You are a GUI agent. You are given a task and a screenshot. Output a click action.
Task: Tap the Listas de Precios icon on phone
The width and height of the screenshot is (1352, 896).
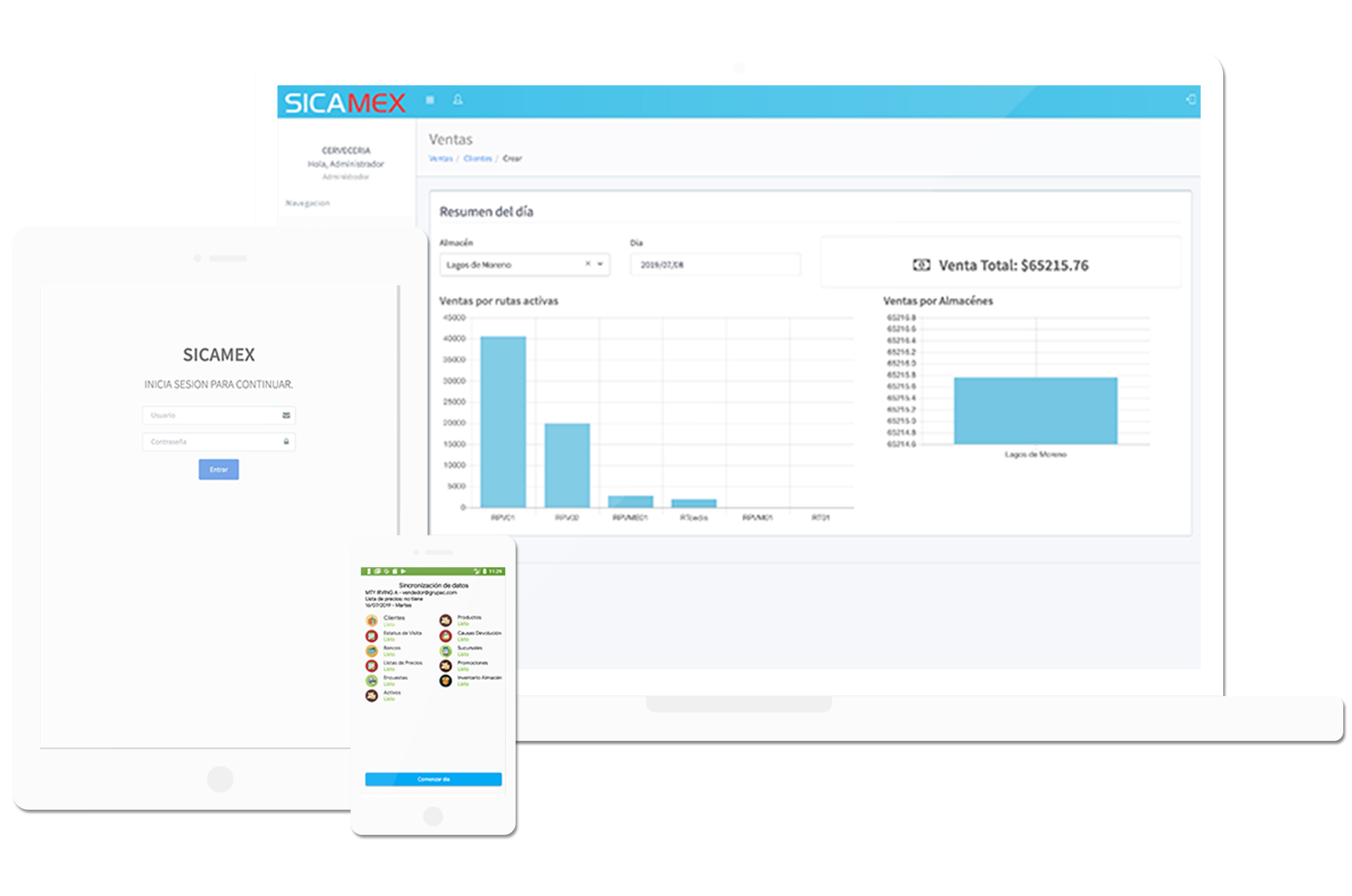coord(372,665)
